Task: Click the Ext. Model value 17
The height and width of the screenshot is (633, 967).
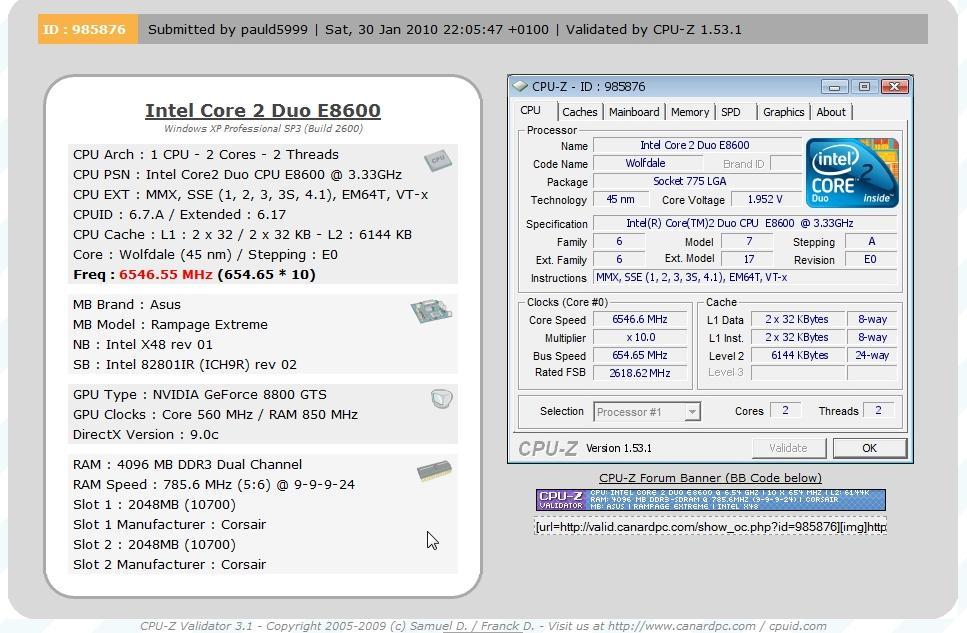Action: (x=749, y=259)
